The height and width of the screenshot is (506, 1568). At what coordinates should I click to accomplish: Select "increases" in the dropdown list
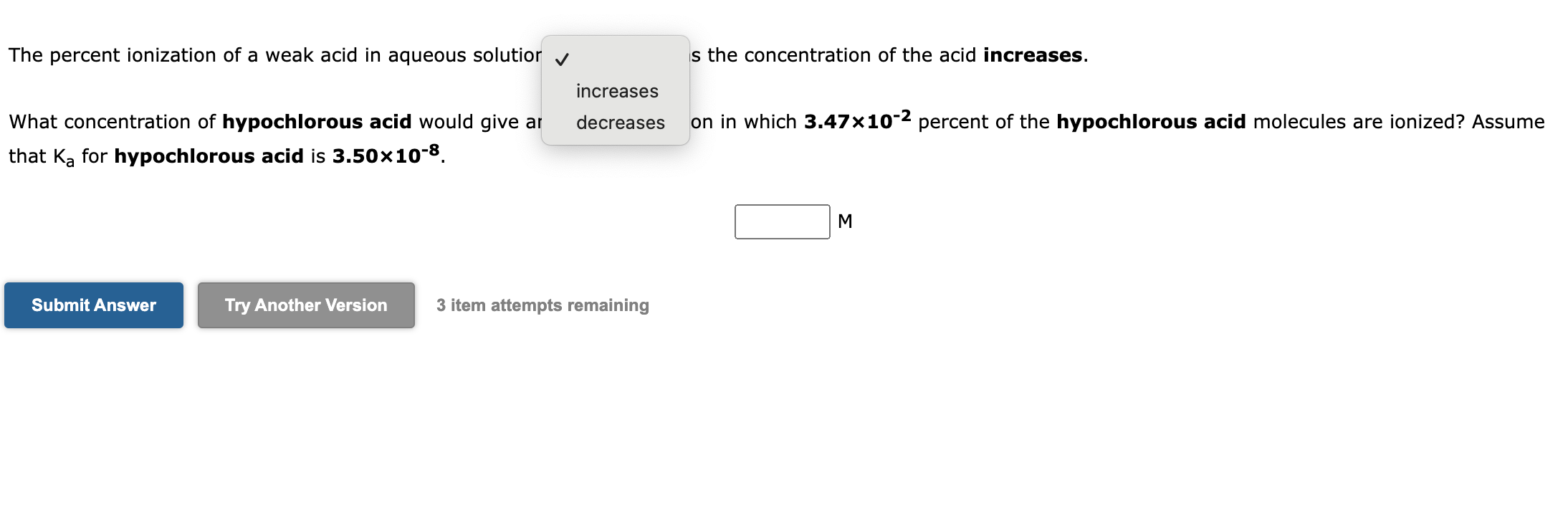click(616, 90)
